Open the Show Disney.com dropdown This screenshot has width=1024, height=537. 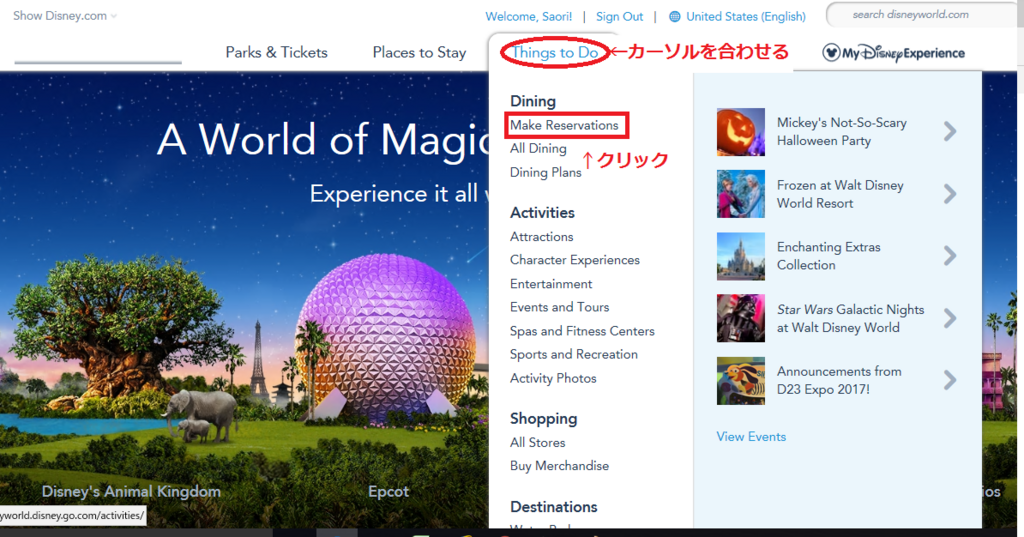click(x=65, y=16)
